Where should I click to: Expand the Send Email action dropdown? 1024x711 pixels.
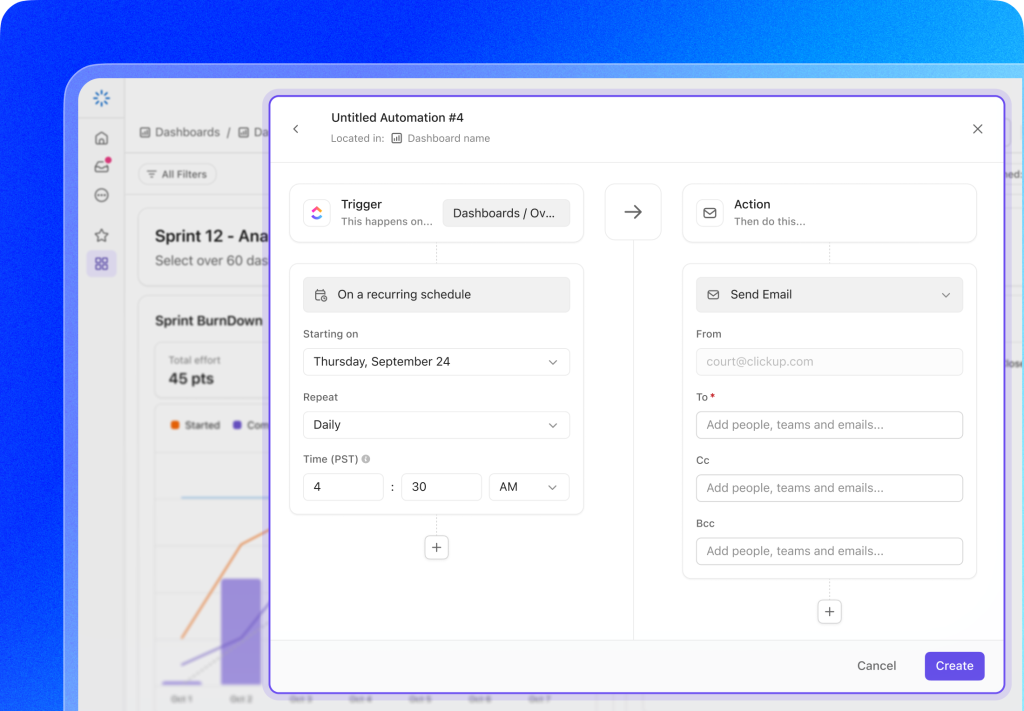[x=829, y=295]
